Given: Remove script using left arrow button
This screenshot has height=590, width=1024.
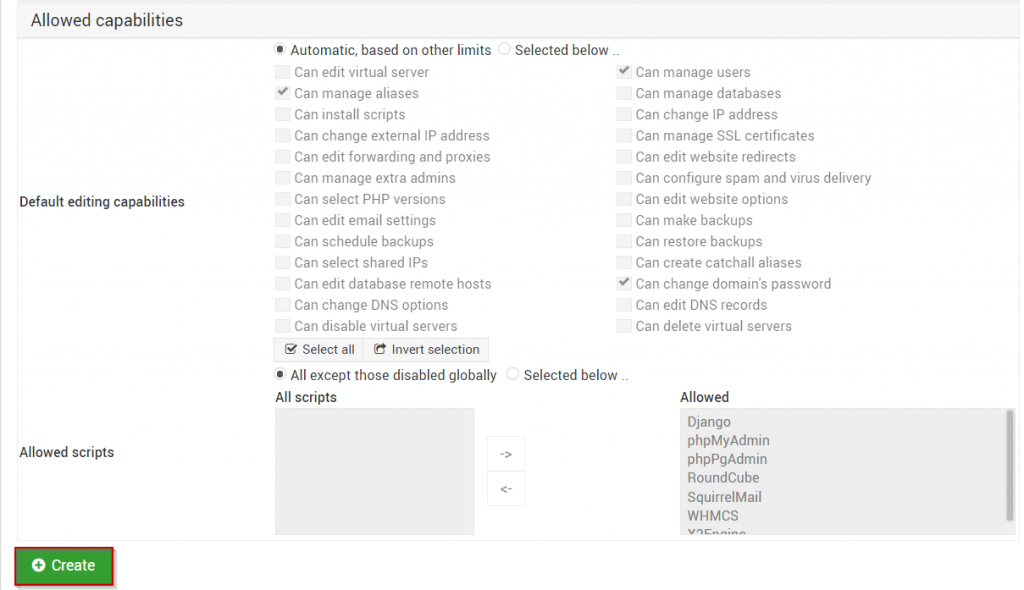Looking at the screenshot, I should click(505, 489).
